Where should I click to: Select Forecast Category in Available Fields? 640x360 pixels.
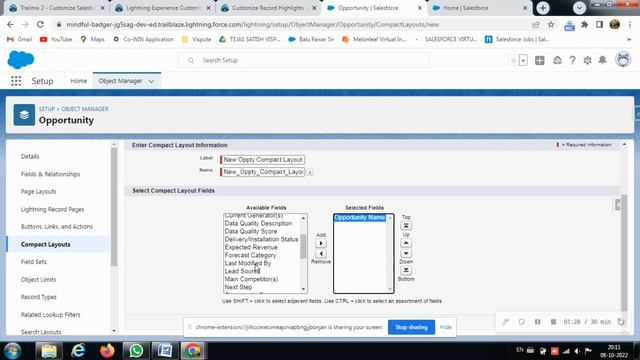click(x=250, y=255)
